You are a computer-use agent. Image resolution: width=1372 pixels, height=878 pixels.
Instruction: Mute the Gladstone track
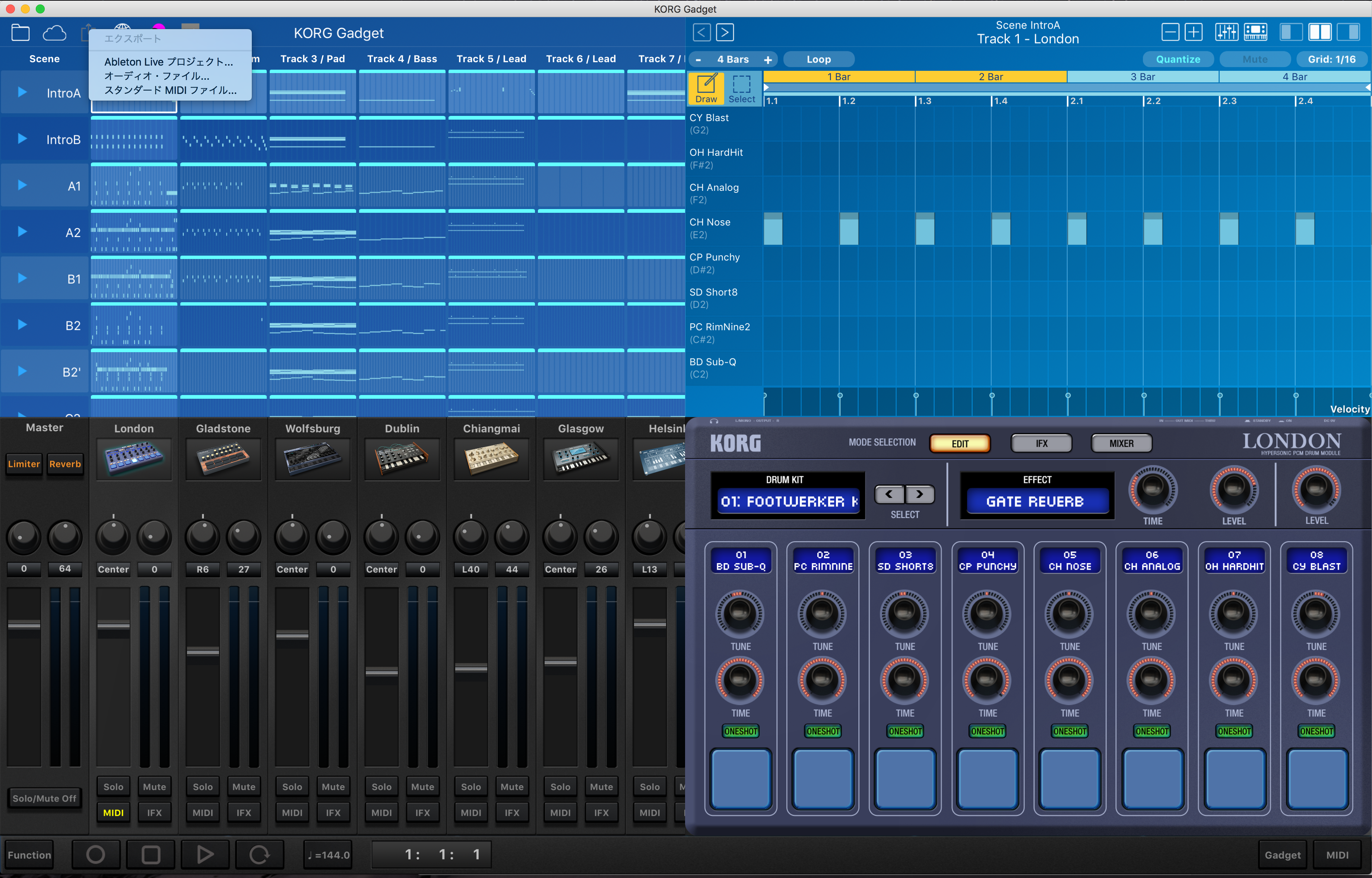[244, 787]
